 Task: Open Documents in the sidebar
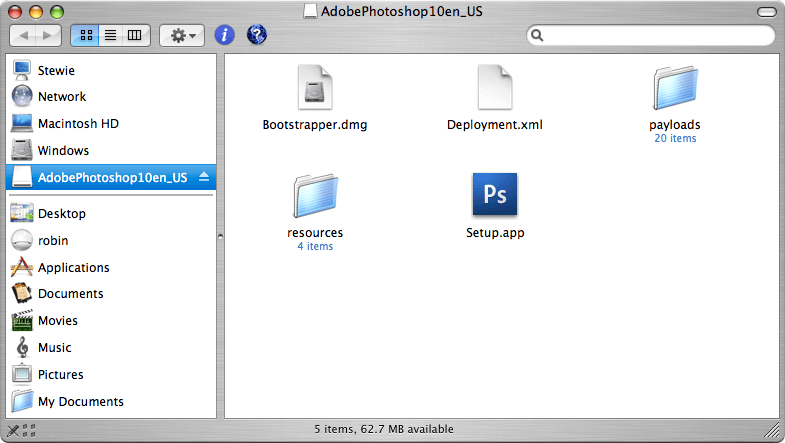pos(111,293)
